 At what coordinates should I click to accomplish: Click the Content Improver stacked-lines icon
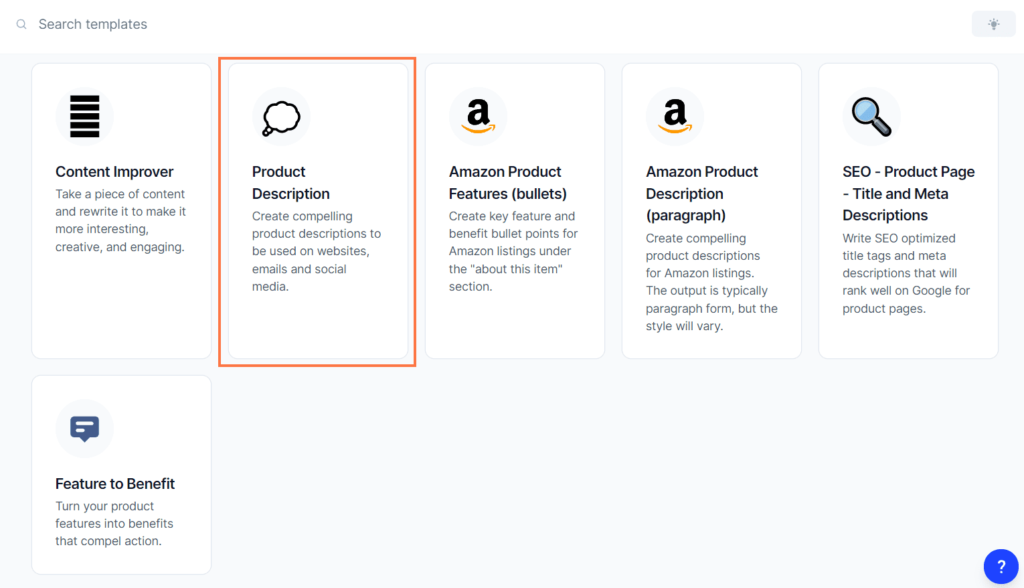click(x=84, y=116)
